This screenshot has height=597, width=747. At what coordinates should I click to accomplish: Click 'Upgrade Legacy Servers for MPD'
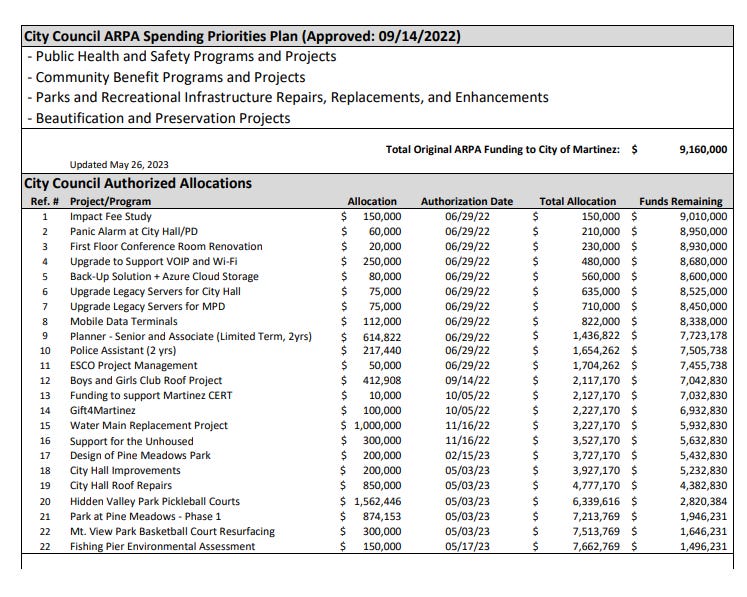[x=148, y=306]
